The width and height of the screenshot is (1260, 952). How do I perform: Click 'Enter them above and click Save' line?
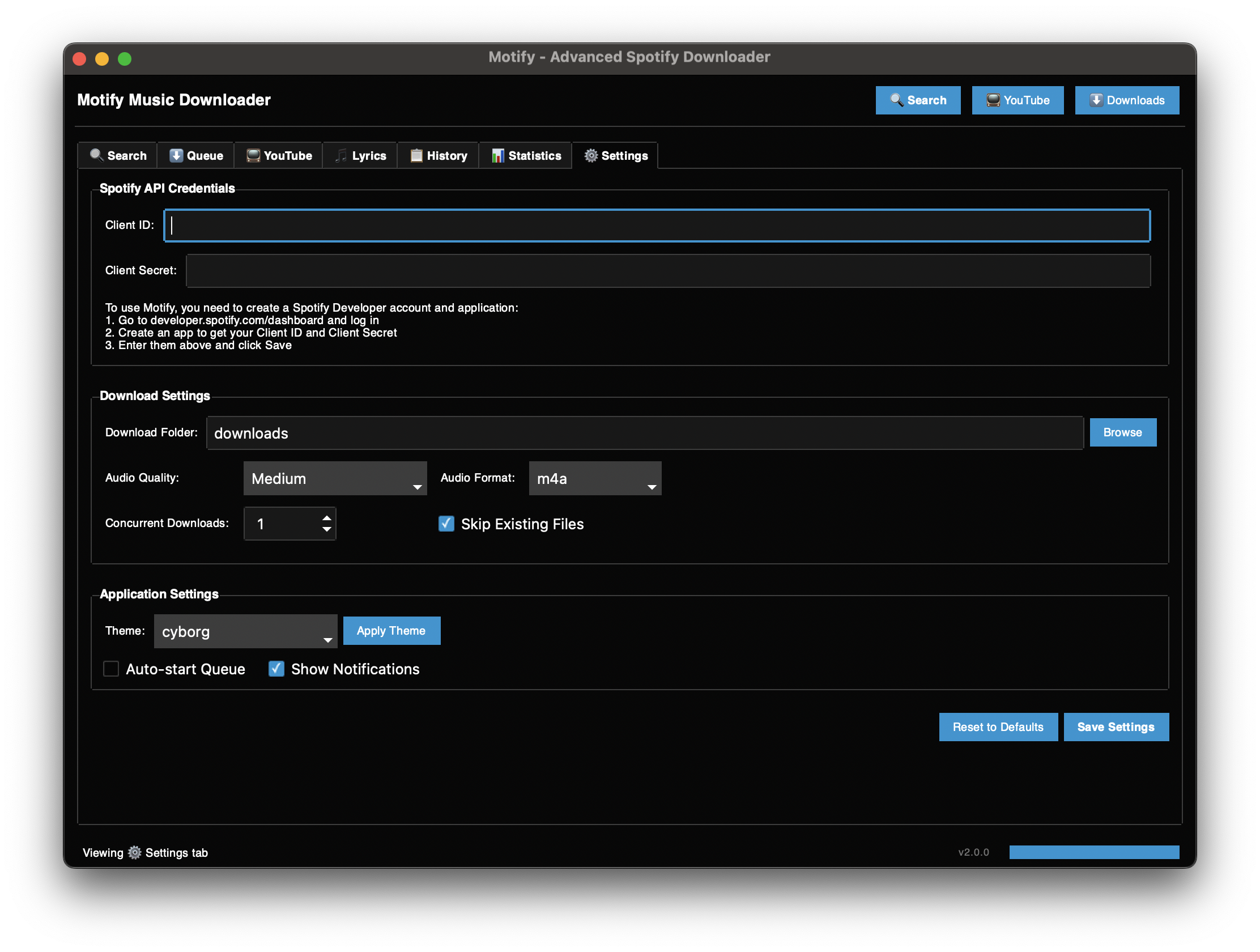click(x=199, y=345)
